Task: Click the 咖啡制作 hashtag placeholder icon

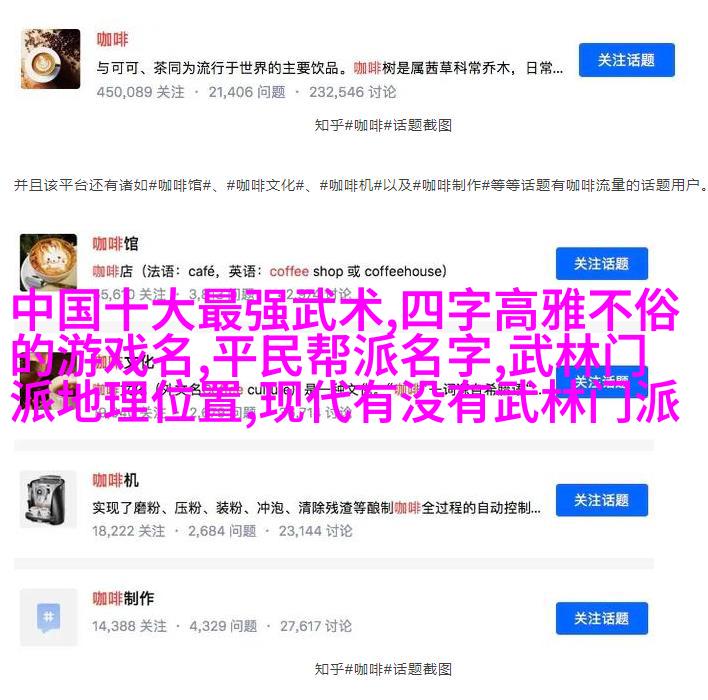Action: tap(48, 617)
